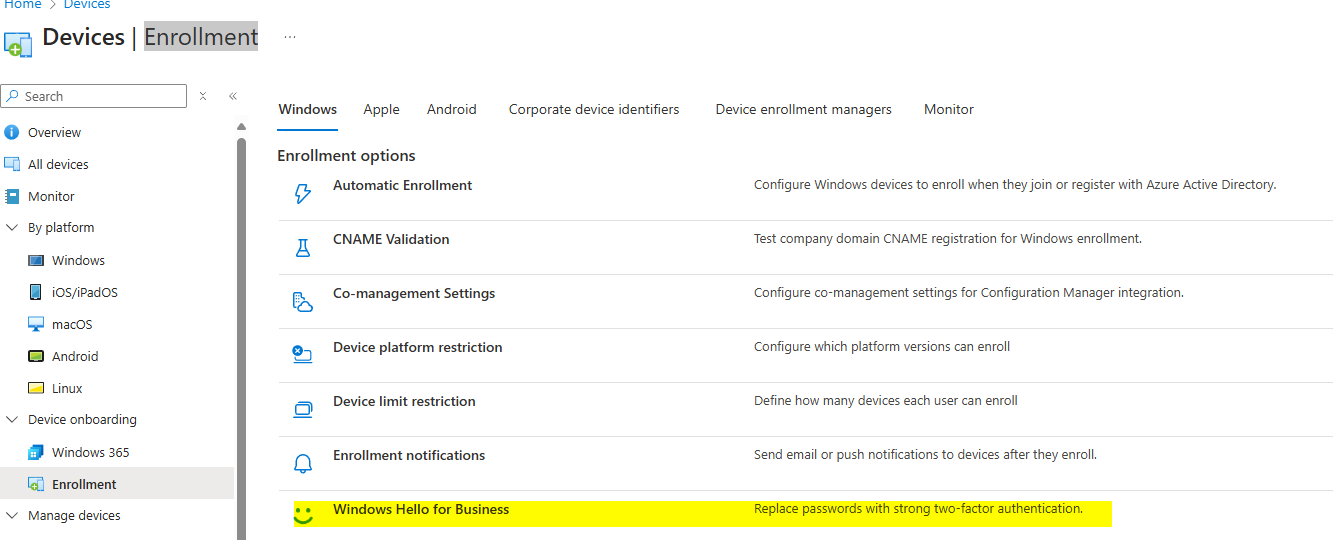
Task: Click the Overview info icon in sidebar
Action: pos(12,132)
